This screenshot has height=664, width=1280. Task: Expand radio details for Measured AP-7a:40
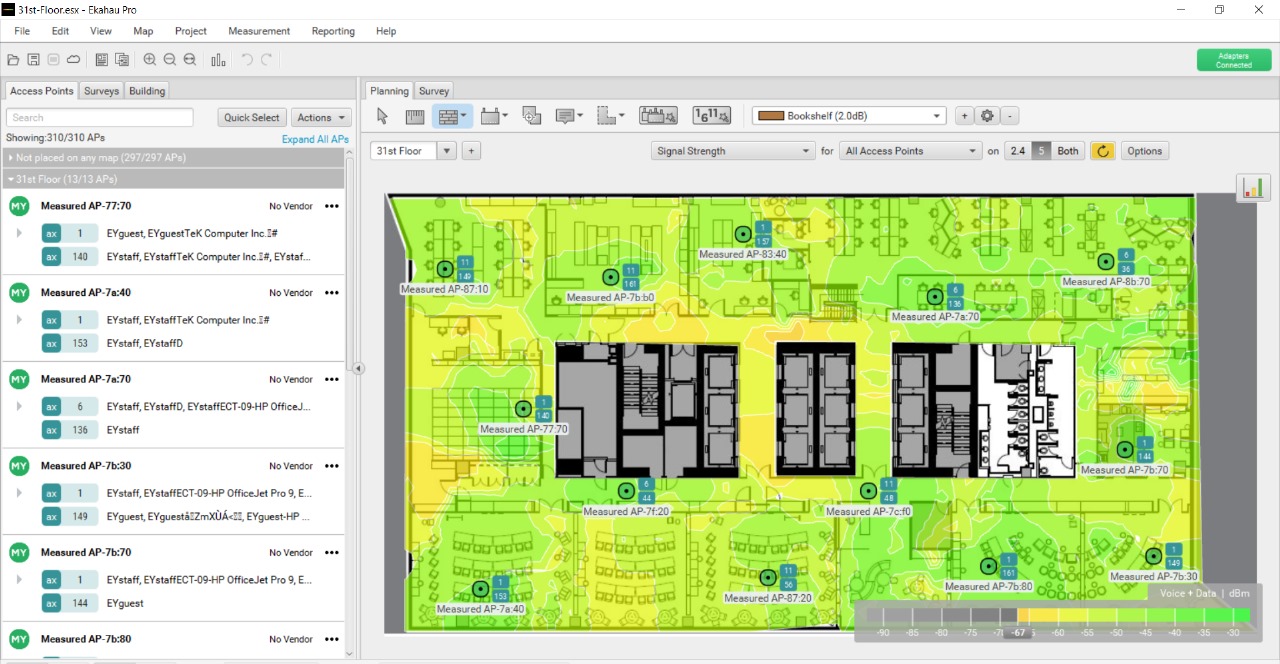click(19, 320)
